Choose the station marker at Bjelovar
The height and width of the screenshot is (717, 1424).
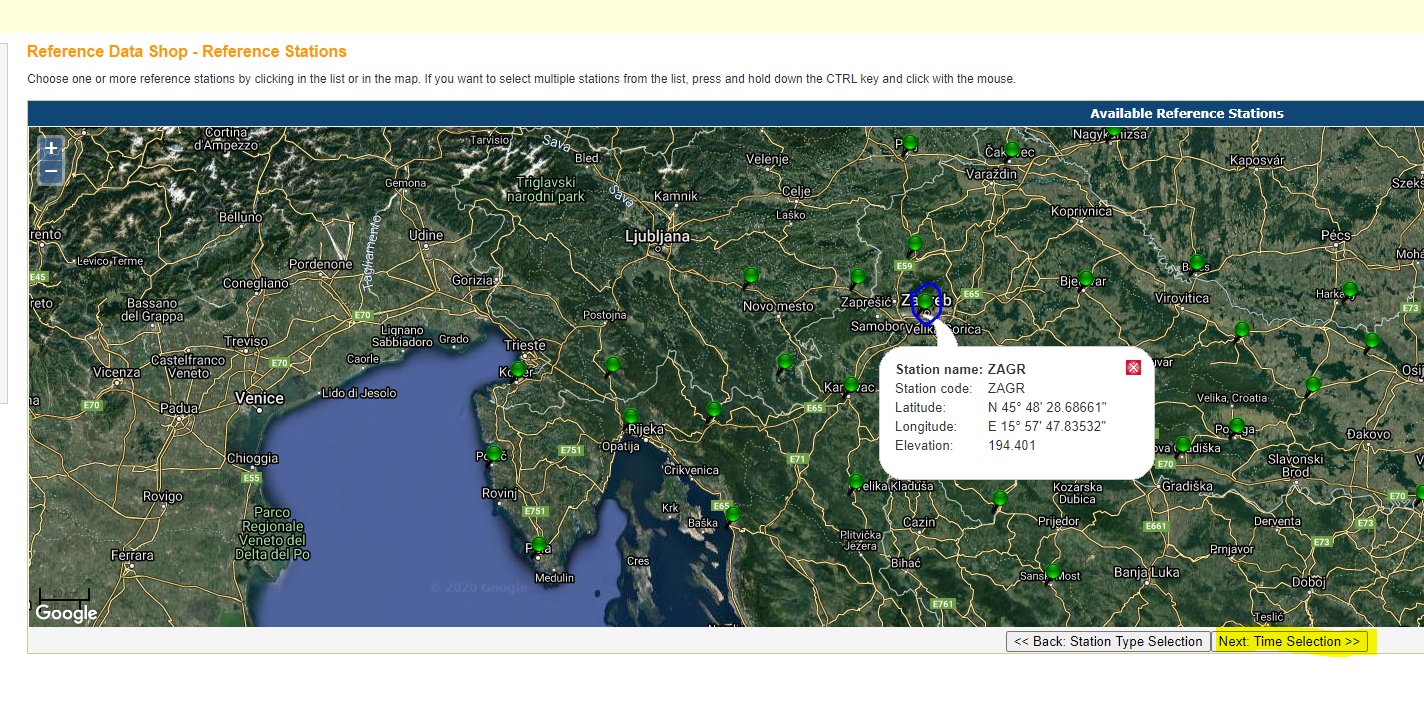(1086, 278)
